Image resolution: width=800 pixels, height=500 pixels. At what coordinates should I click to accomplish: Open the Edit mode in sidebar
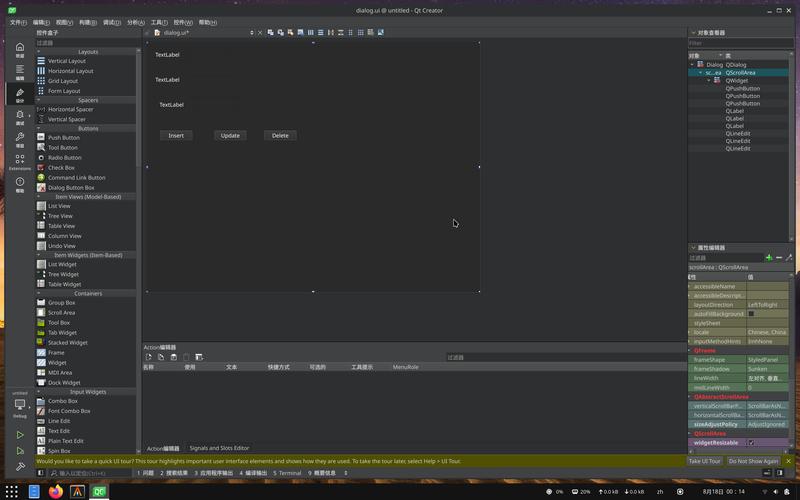(x=20, y=71)
